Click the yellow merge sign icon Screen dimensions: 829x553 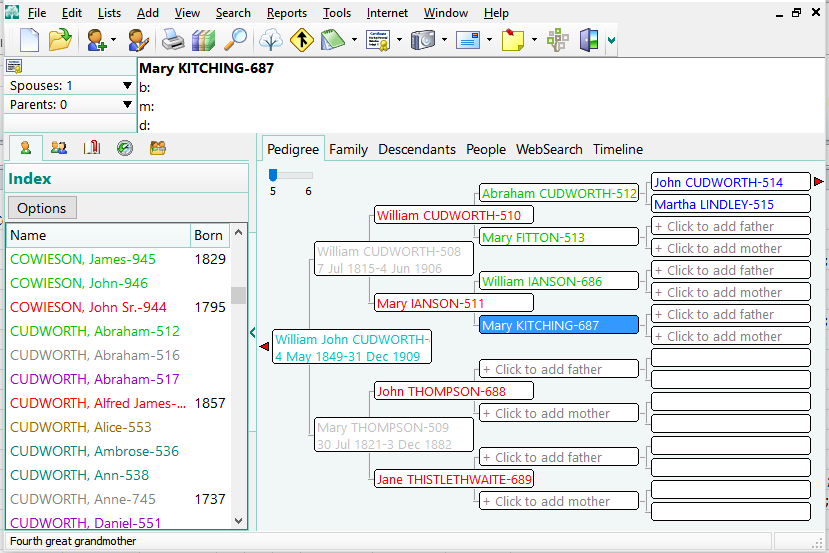pyautogui.click(x=302, y=40)
